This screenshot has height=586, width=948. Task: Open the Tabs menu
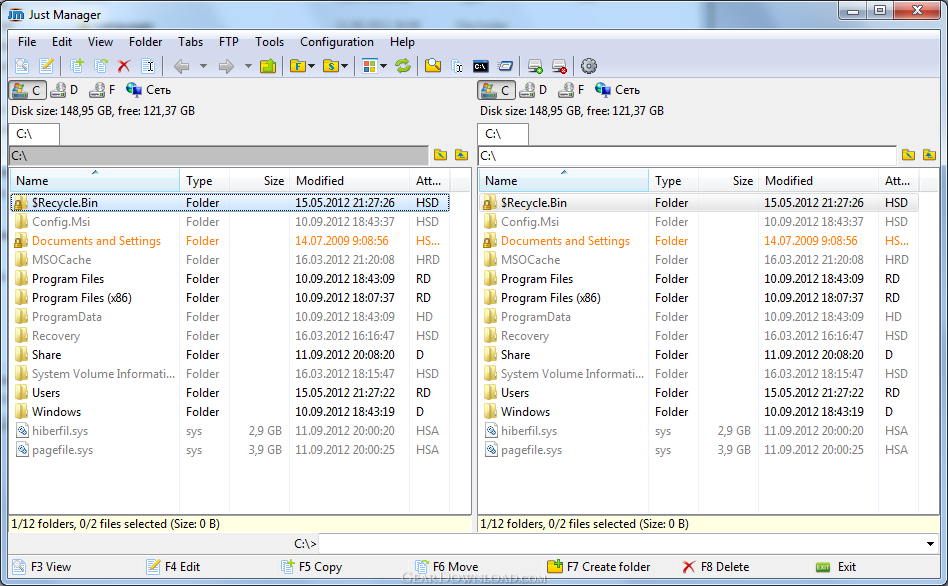(x=190, y=42)
